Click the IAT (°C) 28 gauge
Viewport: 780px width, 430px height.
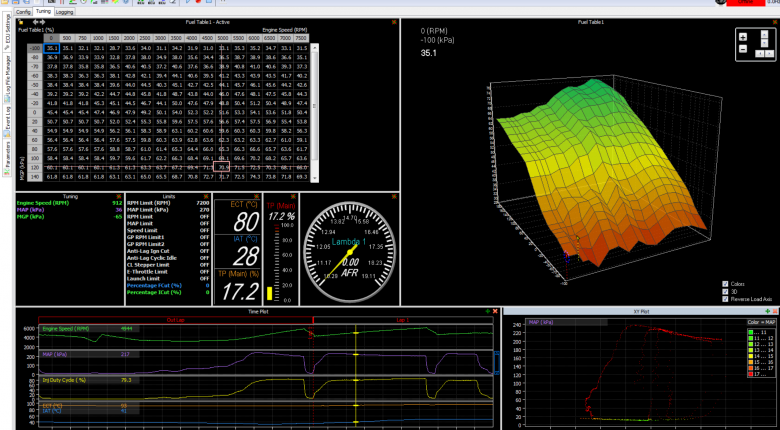pyautogui.click(x=237, y=251)
